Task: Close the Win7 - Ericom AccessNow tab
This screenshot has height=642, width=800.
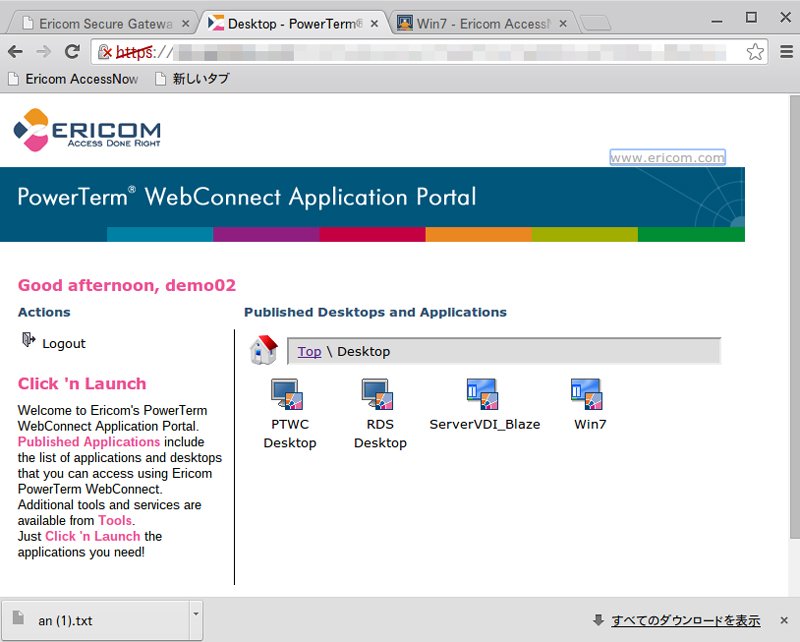Action: [563, 23]
